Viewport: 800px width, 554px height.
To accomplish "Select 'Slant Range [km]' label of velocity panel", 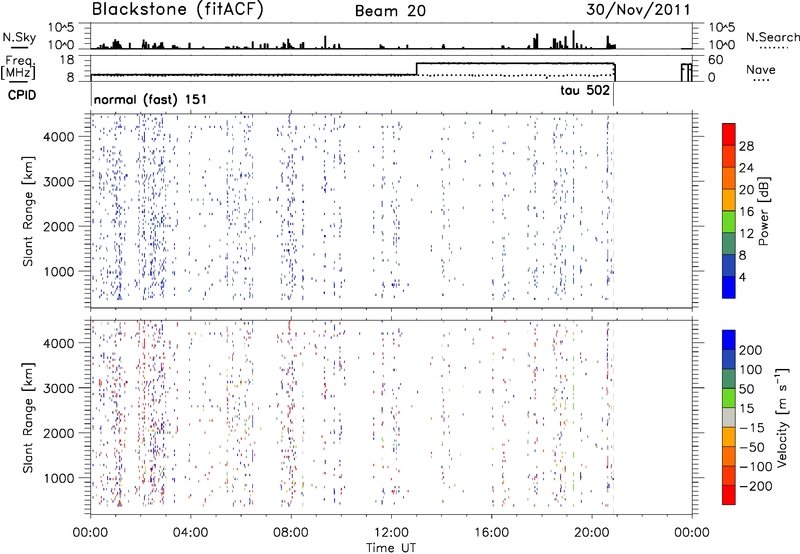I will 28,418.
